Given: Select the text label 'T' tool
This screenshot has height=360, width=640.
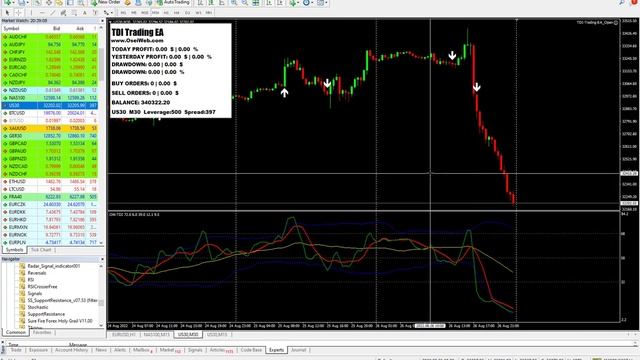Looking at the screenshot, I should [95, 13].
